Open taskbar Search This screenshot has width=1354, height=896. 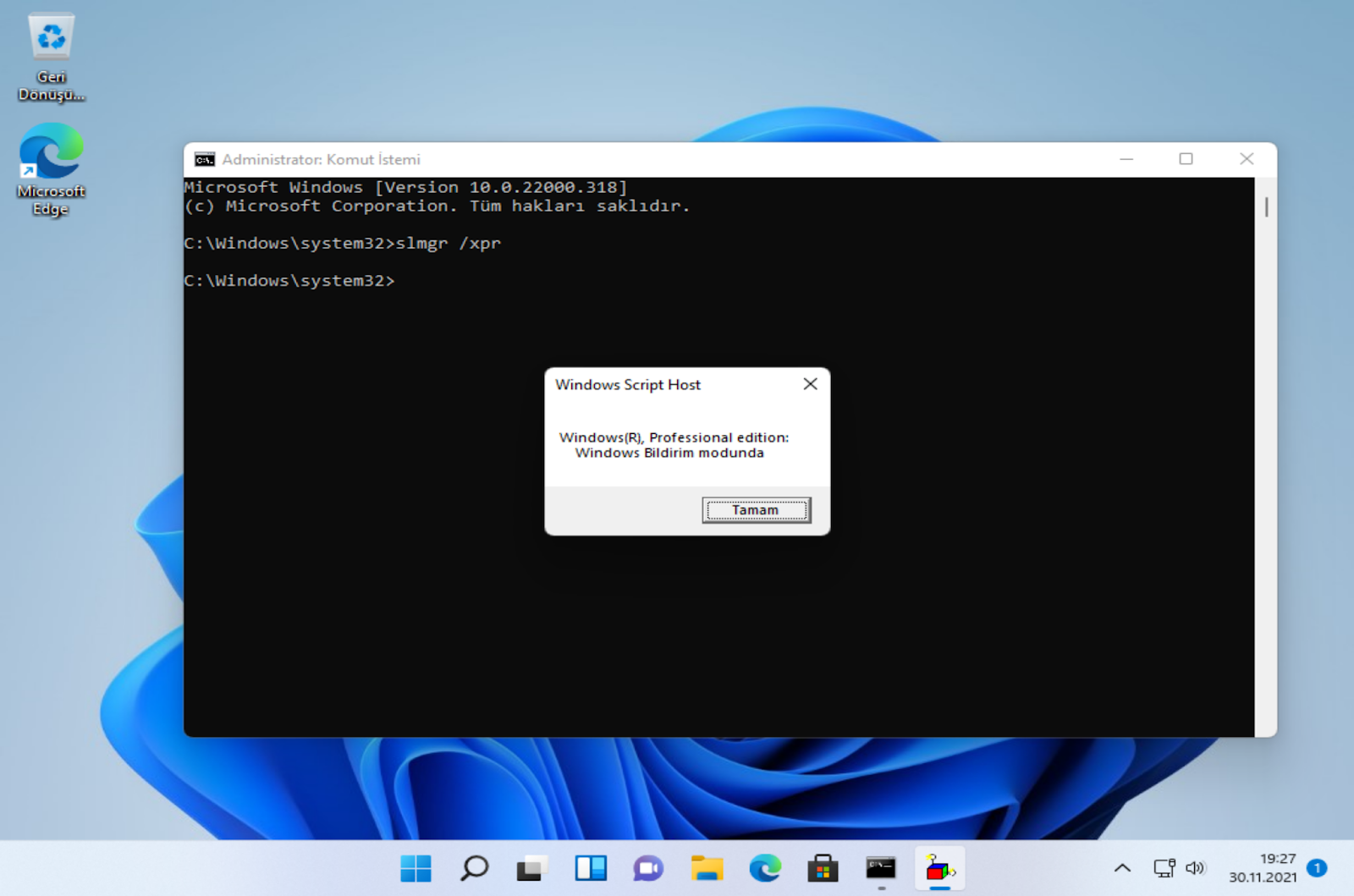point(474,868)
